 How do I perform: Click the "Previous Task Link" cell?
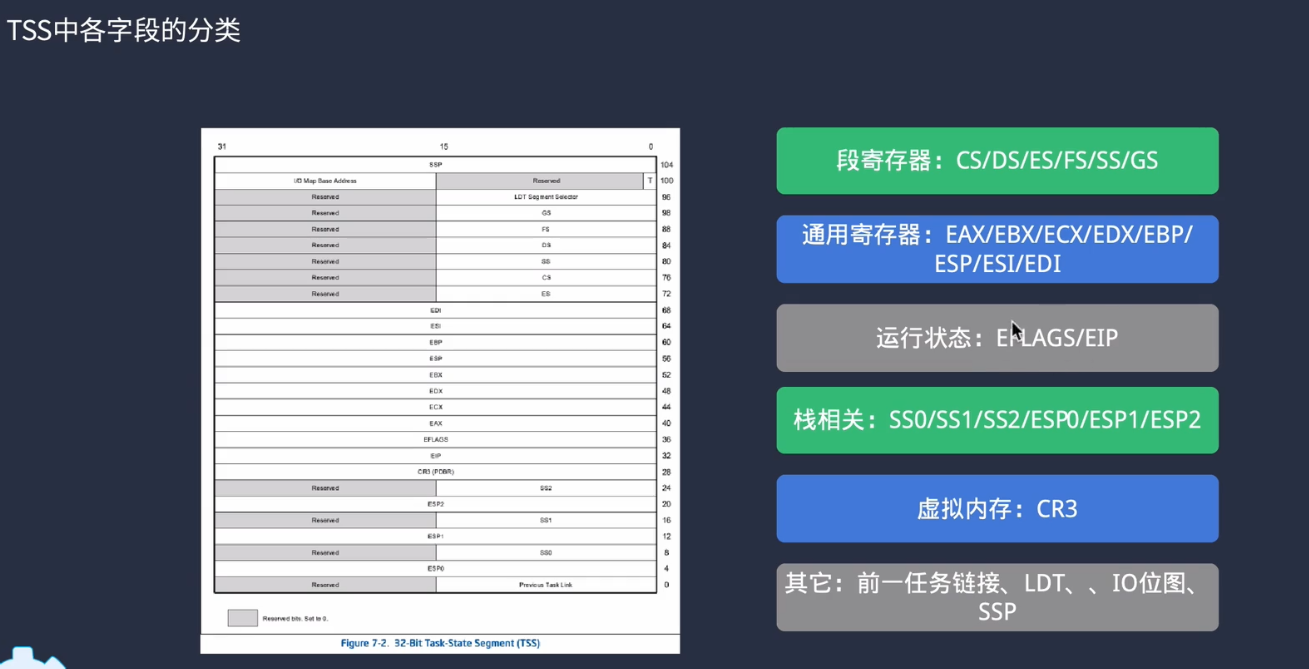pyautogui.click(x=546, y=584)
